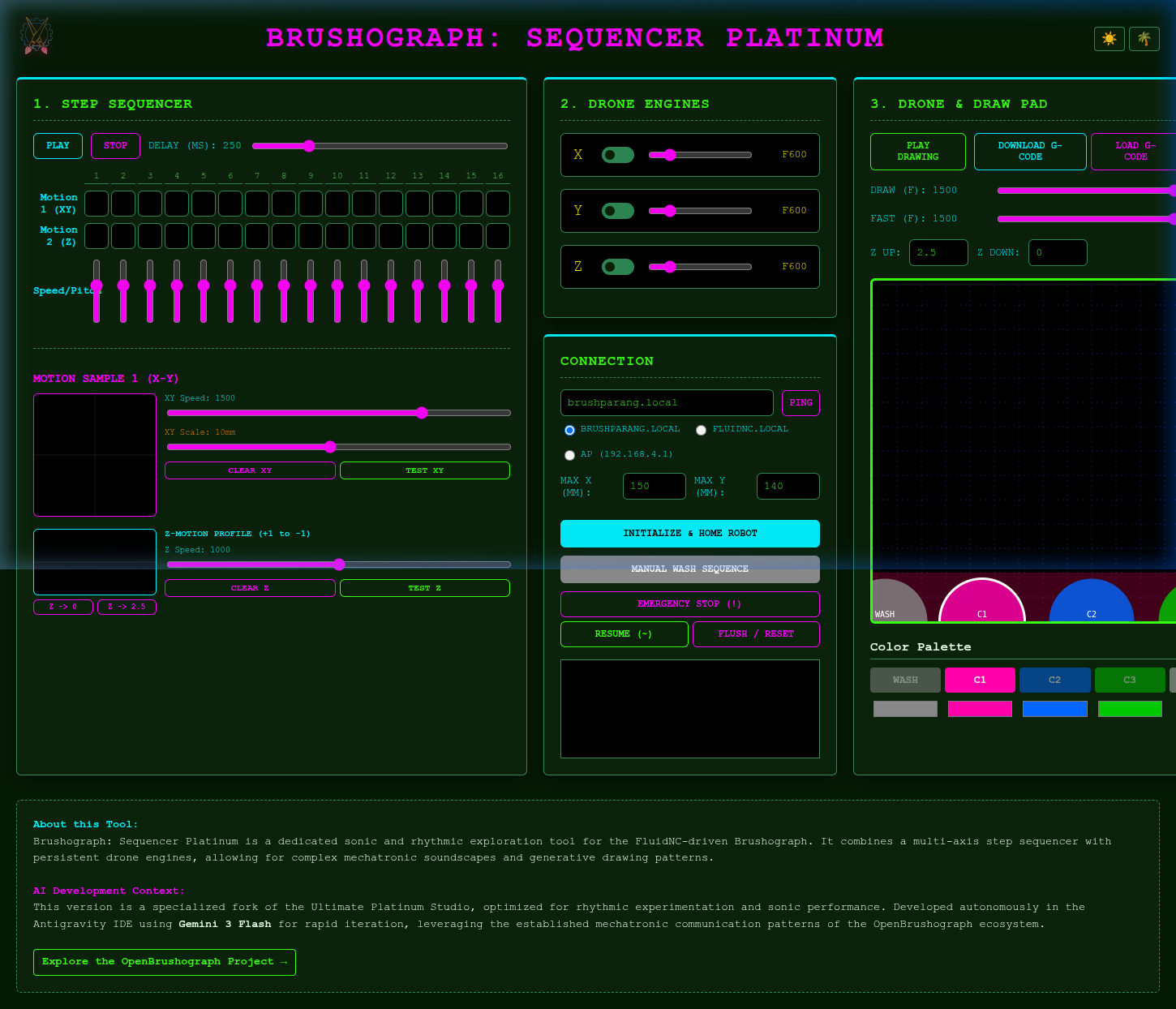Choose C2 in the Color Palette
The width and height of the screenshot is (1176, 1009).
pos(1054,680)
